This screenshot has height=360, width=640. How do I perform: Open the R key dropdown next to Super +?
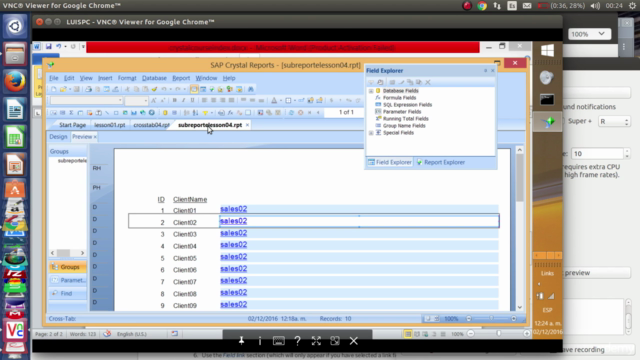[x=614, y=121]
